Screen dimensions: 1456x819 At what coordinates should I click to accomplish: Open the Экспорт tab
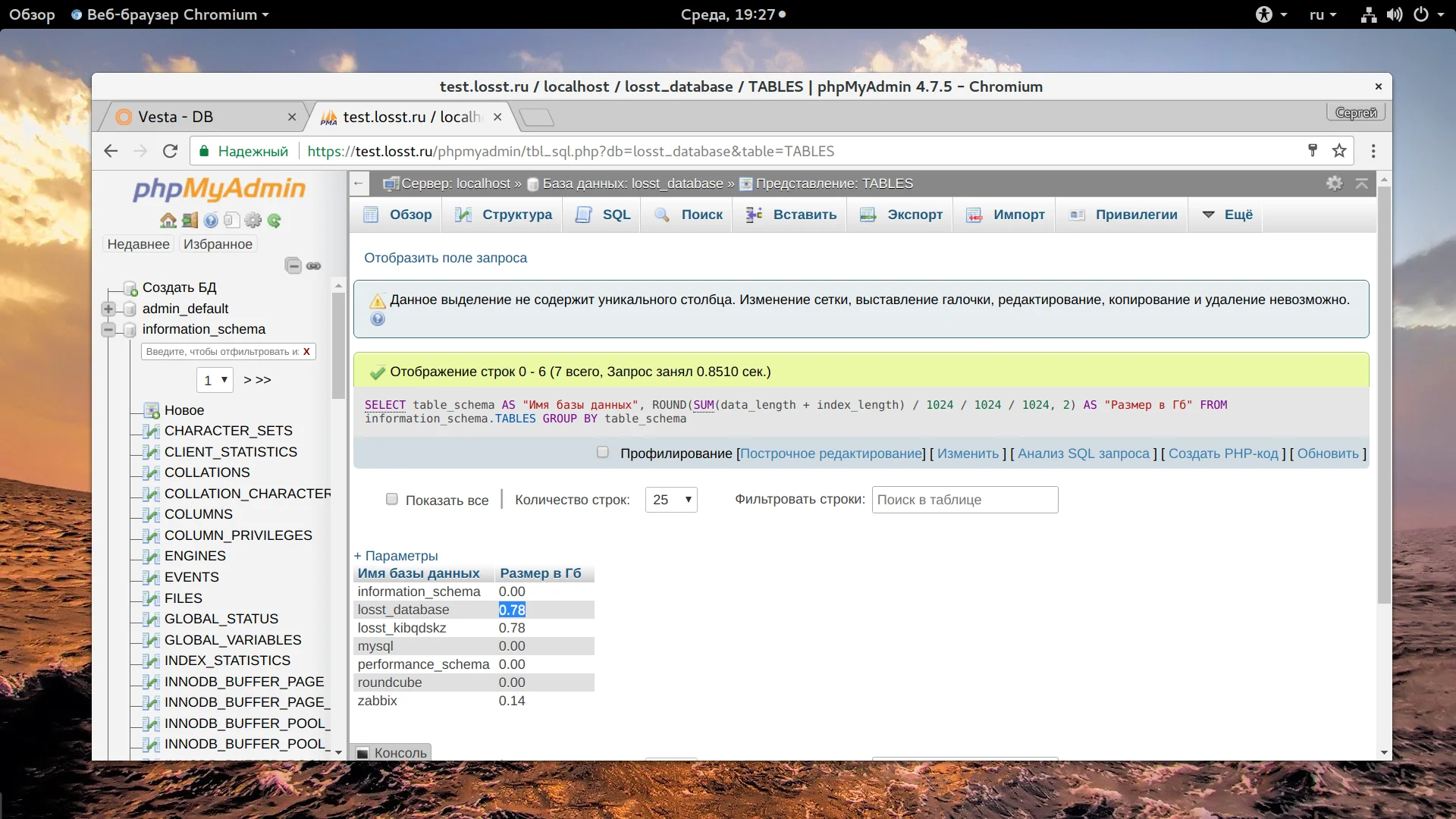click(902, 215)
